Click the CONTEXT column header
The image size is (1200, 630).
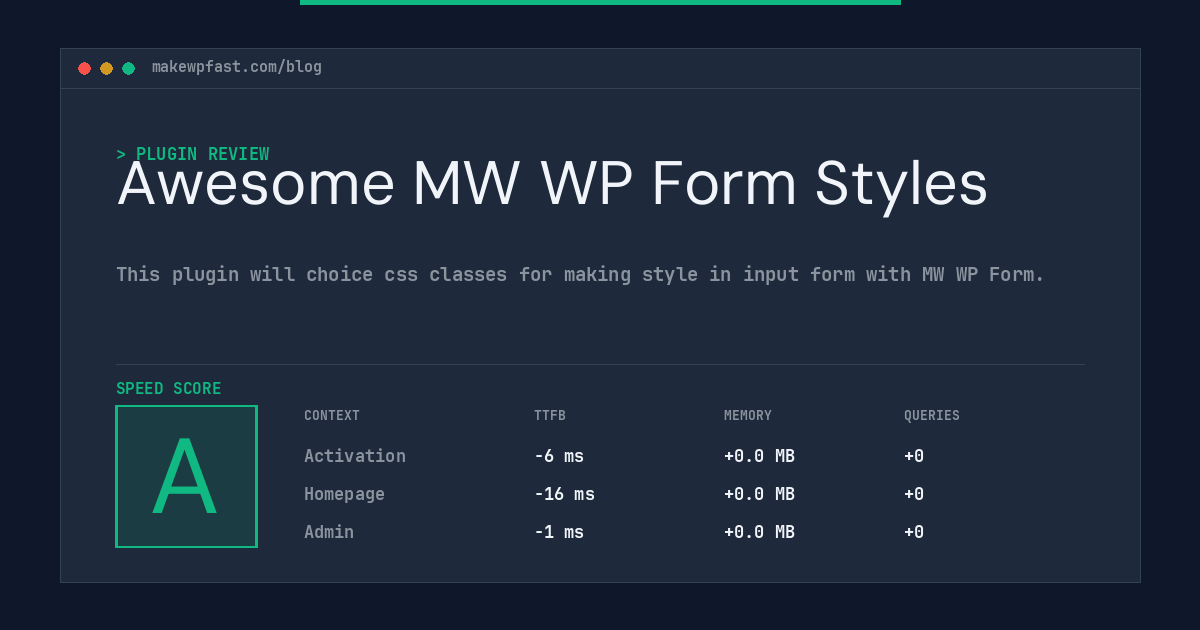(332, 416)
